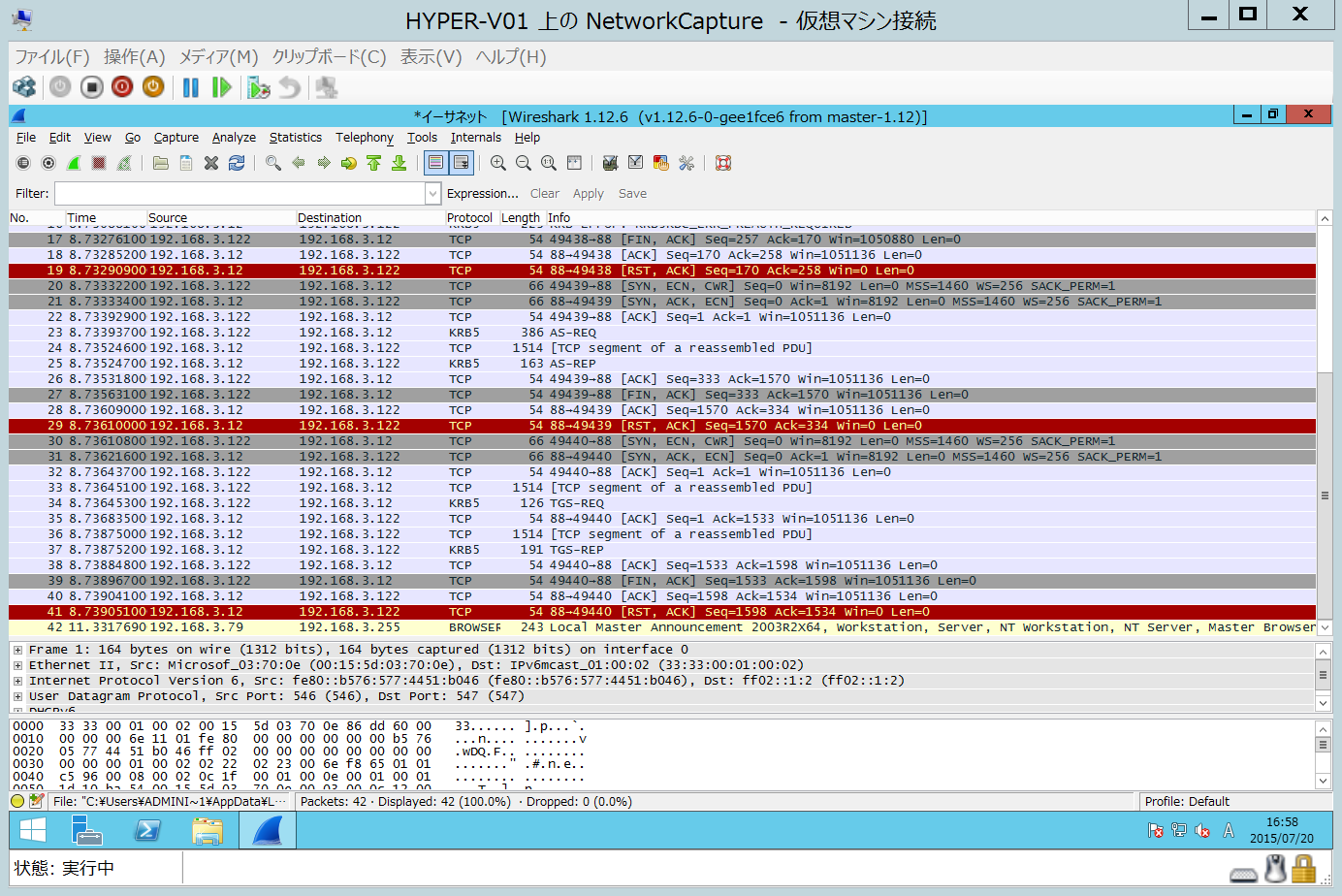Viewport: 1342px width, 896px height.
Task: Create a VM checkpoint
Action: click(259, 87)
